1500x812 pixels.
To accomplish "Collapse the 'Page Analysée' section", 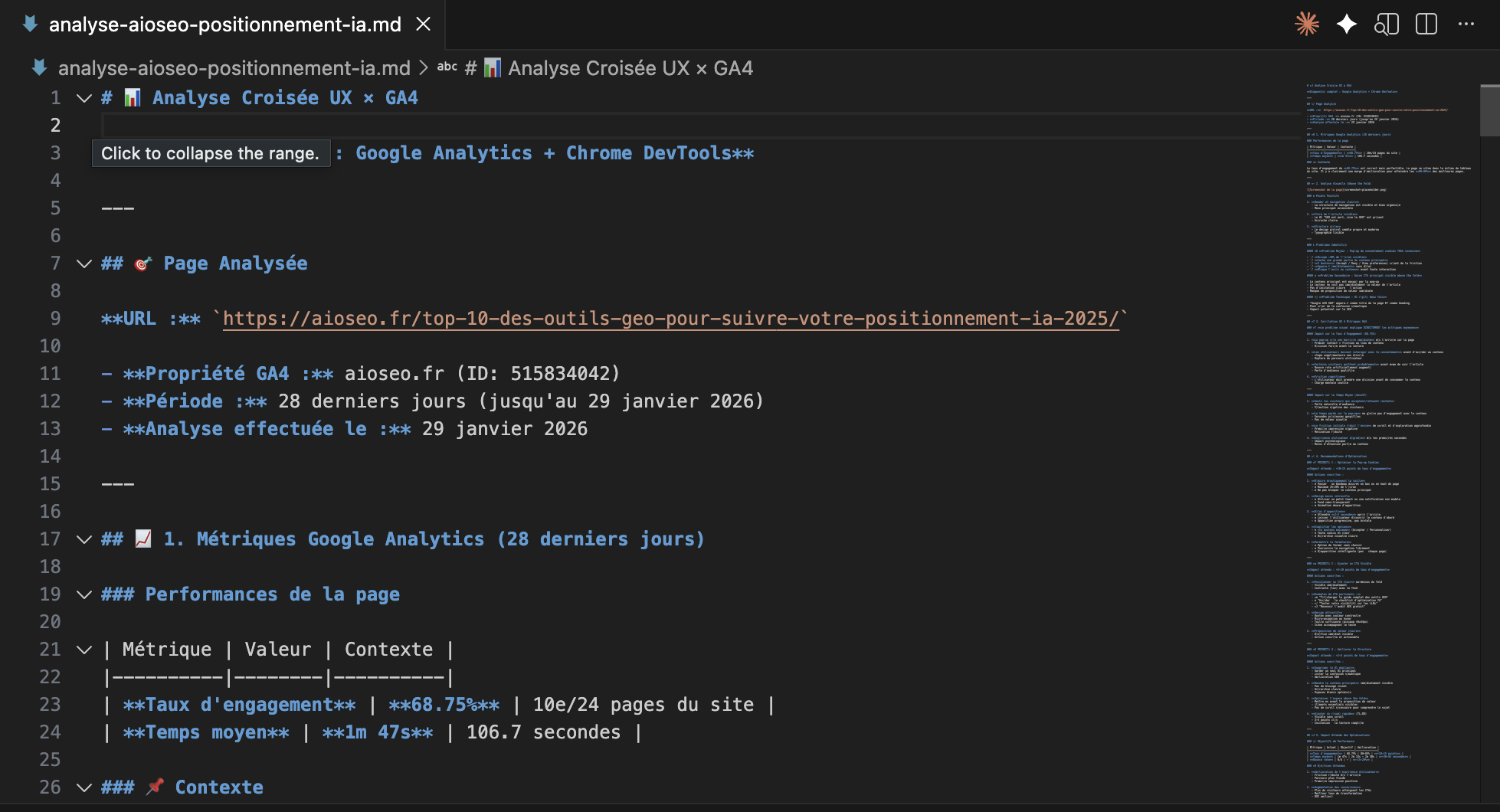I will [83, 264].
